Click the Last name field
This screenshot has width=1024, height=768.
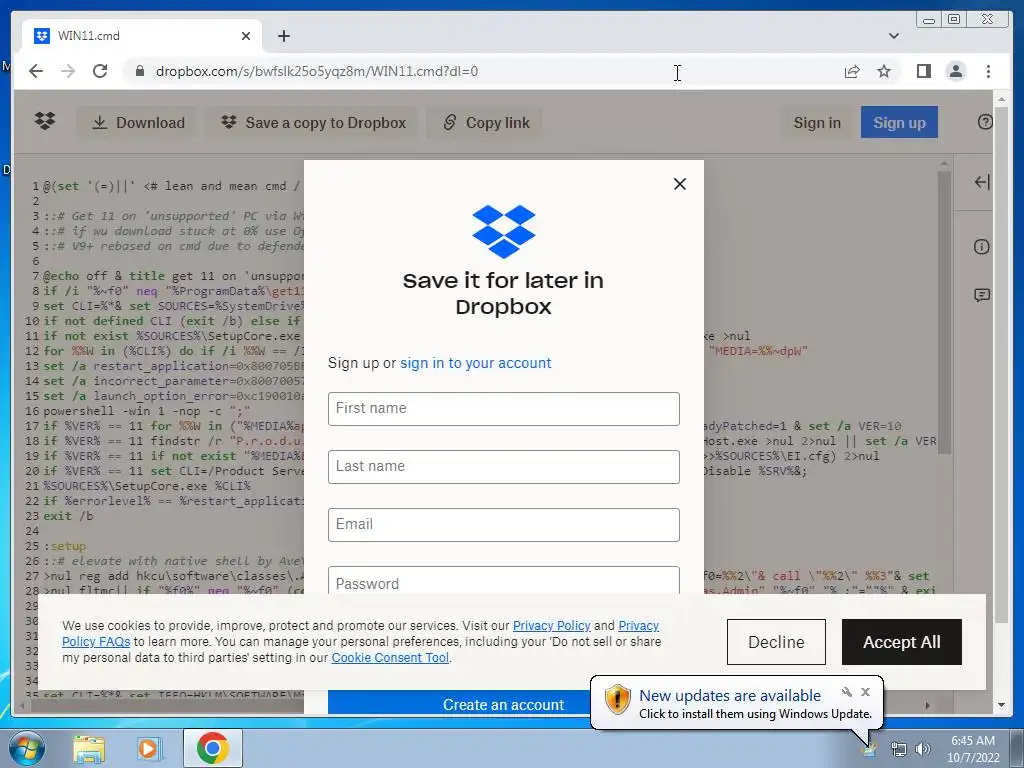[504, 467]
